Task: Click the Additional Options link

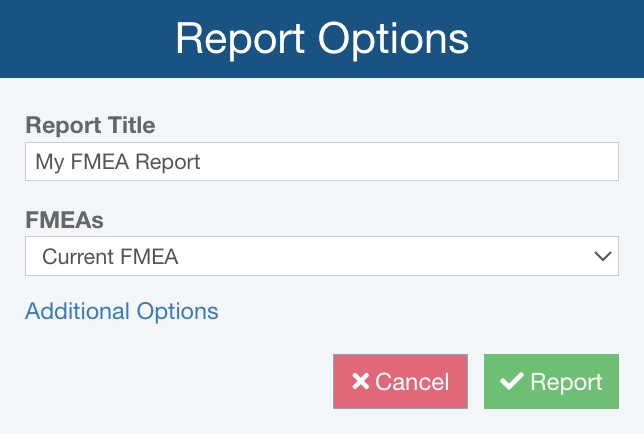Action: pyautogui.click(x=121, y=311)
